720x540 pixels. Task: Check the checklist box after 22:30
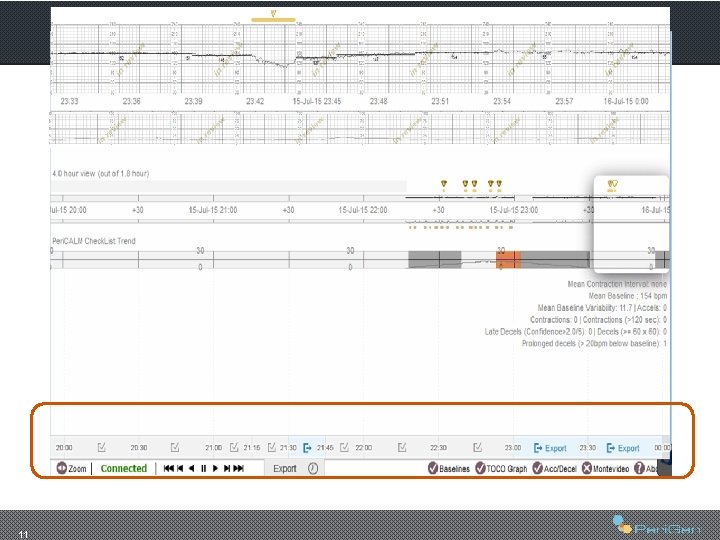(478, 447)
